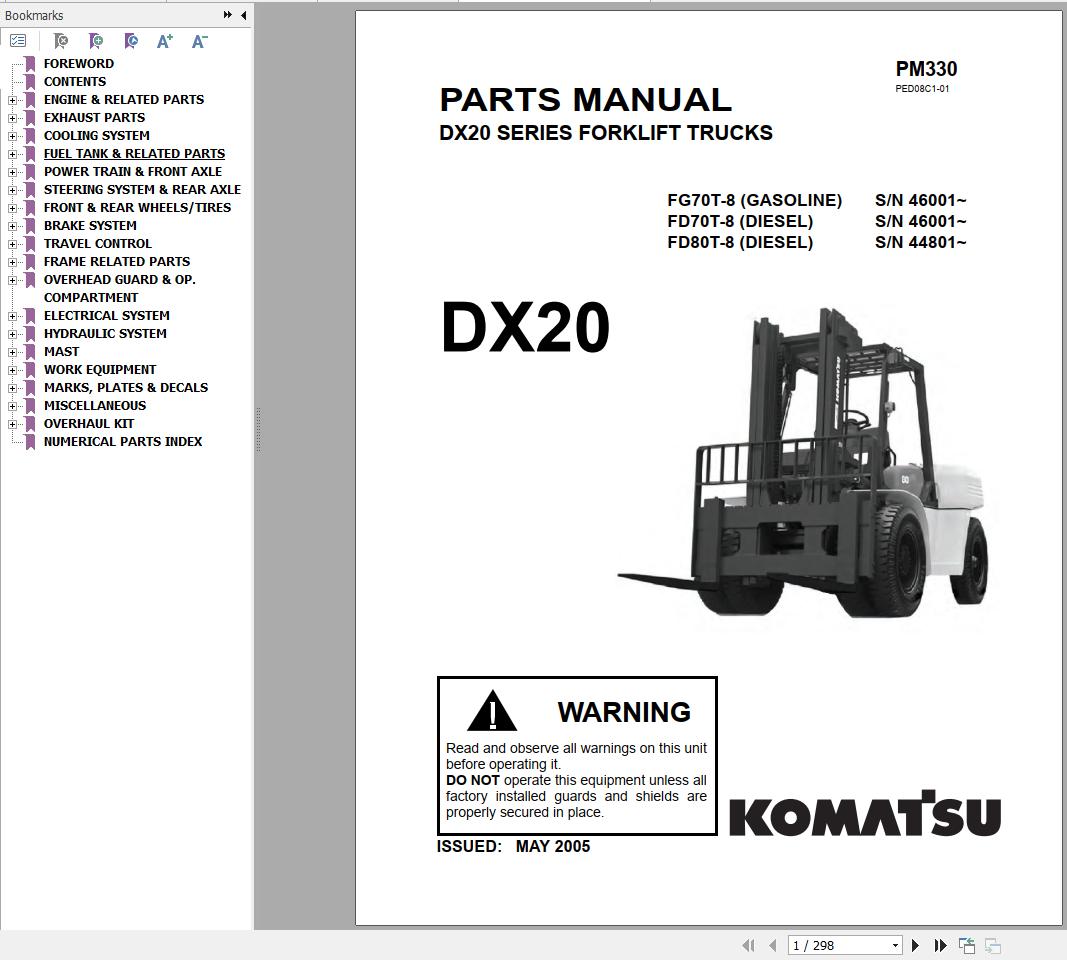This screenshot has width=1067, height=960.
Task: Select the NUMERICAL PARTS INDEX bookmark
Action: [123, 441]
